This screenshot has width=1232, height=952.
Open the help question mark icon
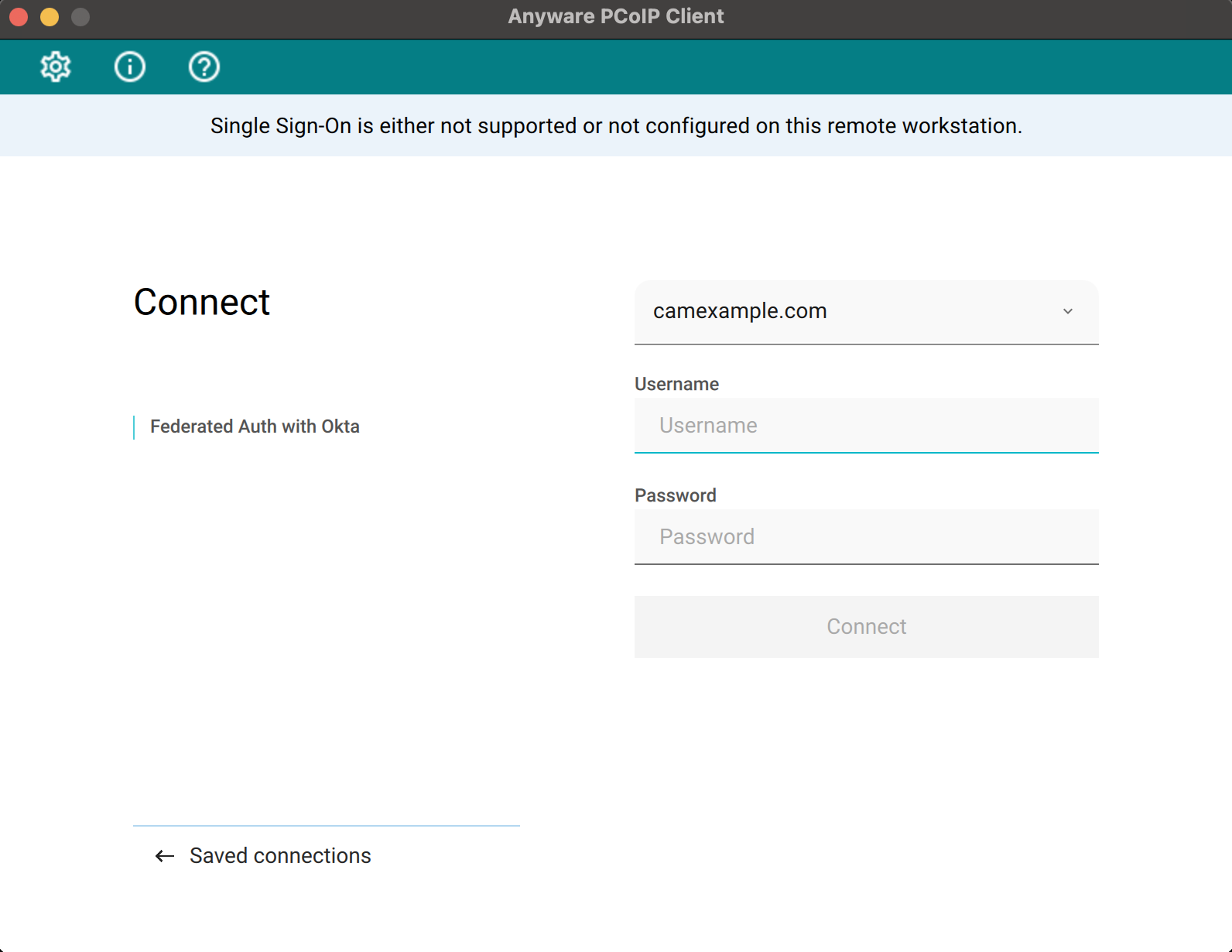click(204, 67)
